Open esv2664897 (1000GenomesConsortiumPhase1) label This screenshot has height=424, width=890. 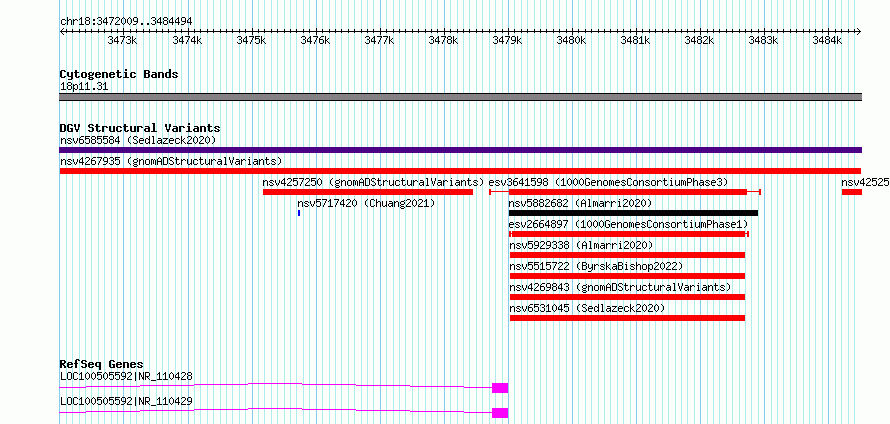[629, 224]
